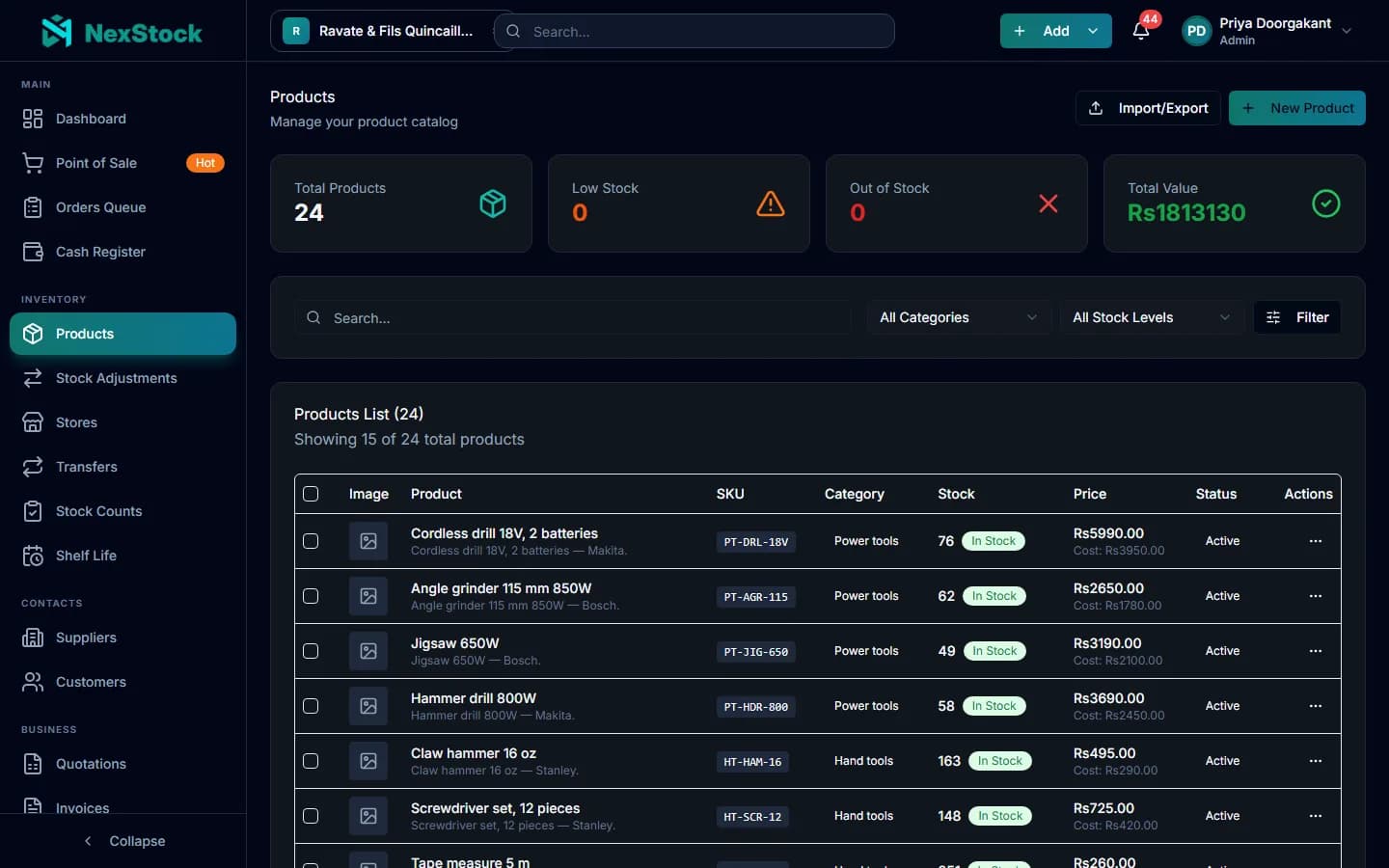Click the New Product button
The image size is (1389, 868).
1297,108
